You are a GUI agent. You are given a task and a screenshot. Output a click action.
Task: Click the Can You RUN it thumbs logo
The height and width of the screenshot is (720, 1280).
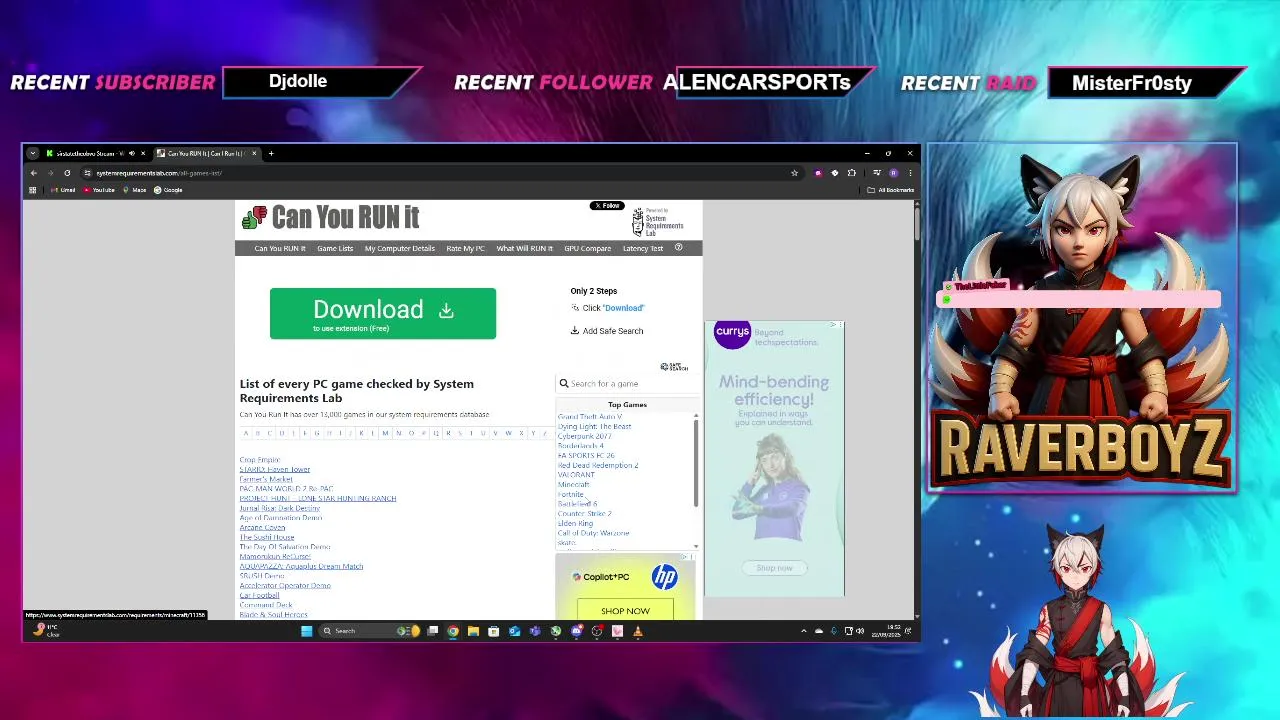pos(254,216)
